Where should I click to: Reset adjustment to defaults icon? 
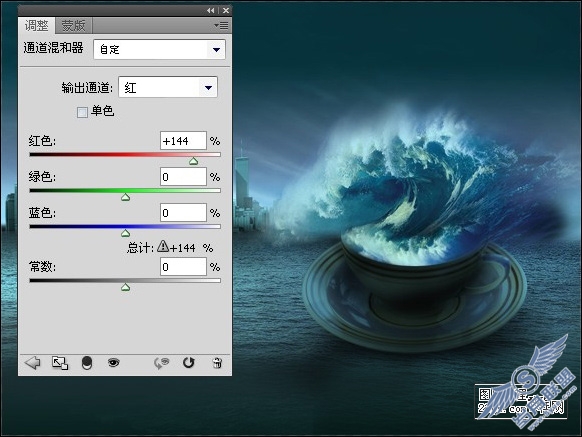[x=189, y=362]
